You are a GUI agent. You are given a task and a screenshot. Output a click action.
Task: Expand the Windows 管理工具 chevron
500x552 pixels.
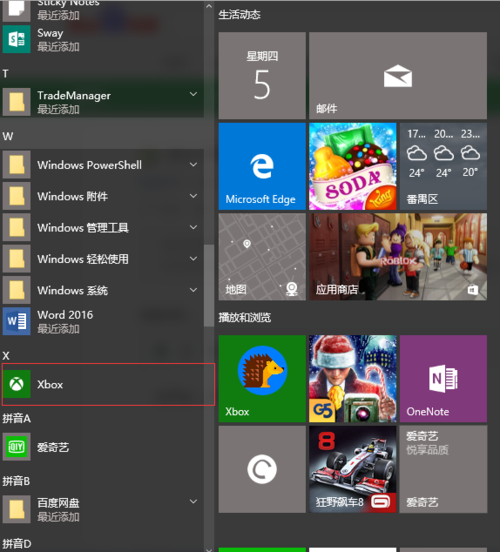click(x=193, y=227)
